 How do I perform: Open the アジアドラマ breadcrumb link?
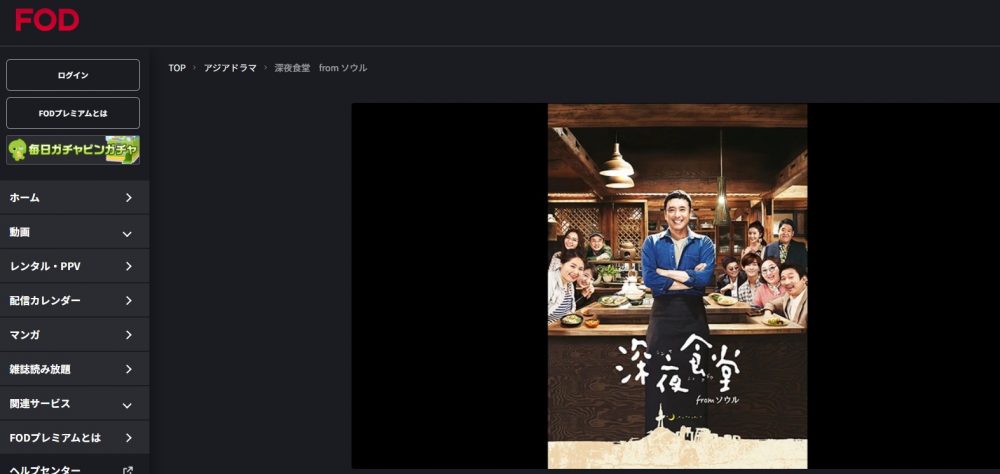[x=230, y=68]
